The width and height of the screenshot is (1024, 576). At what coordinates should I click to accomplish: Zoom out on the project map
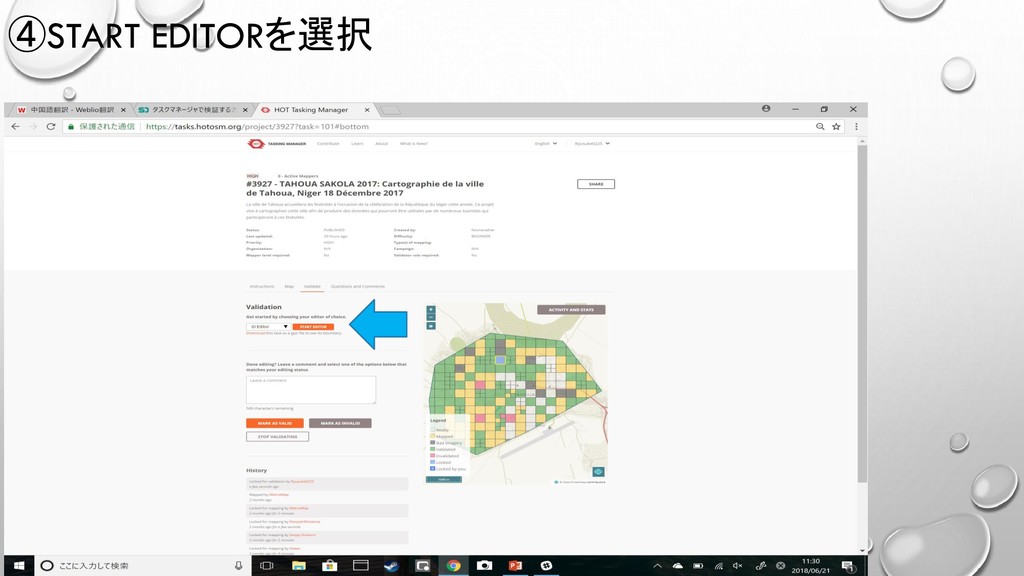tap(430, 317)
